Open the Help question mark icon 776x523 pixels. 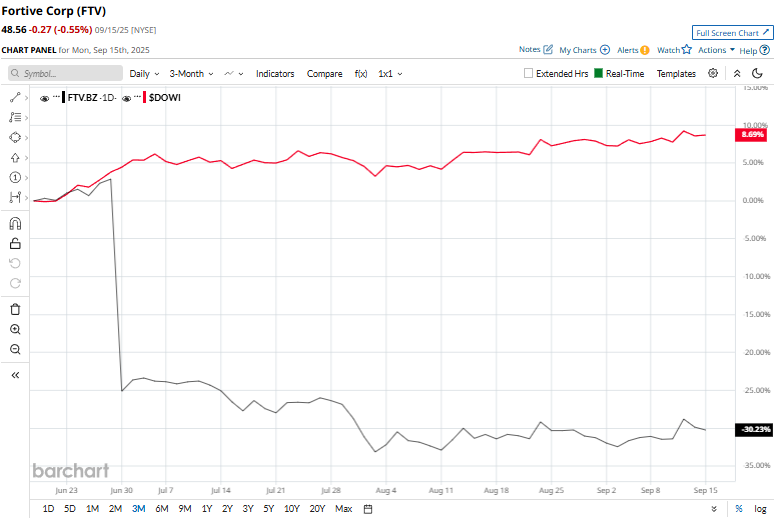(x=765, y=50)
